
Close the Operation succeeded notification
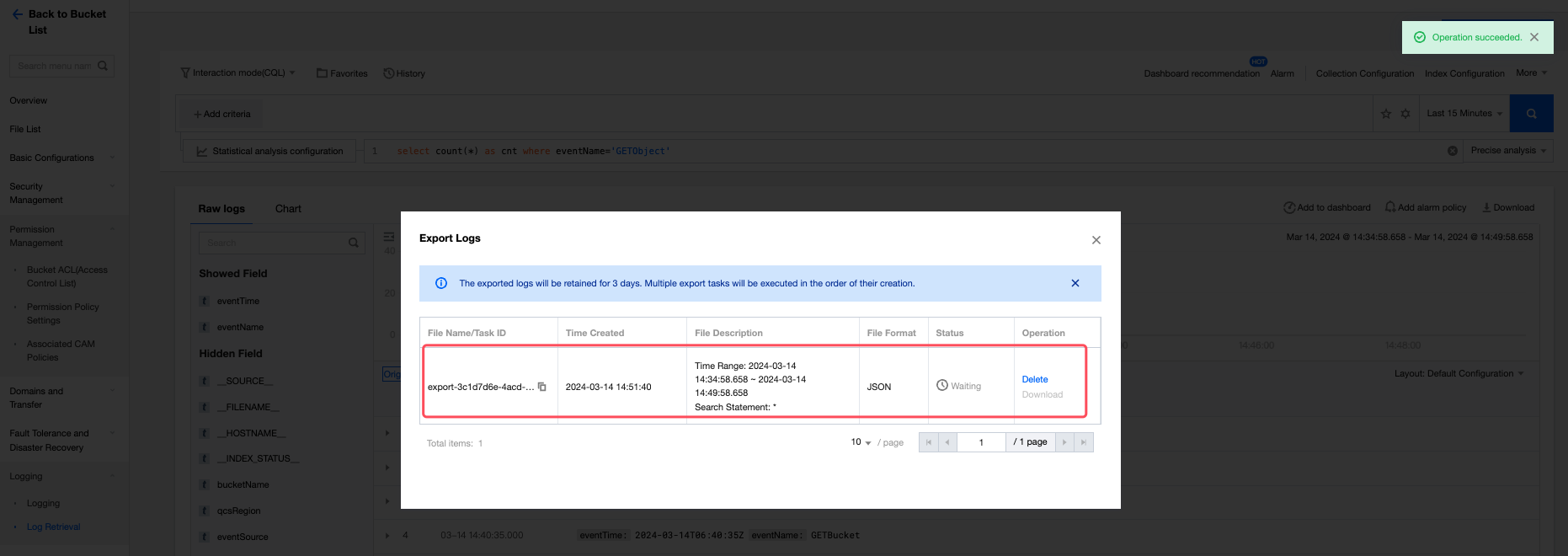point(1534,37)
